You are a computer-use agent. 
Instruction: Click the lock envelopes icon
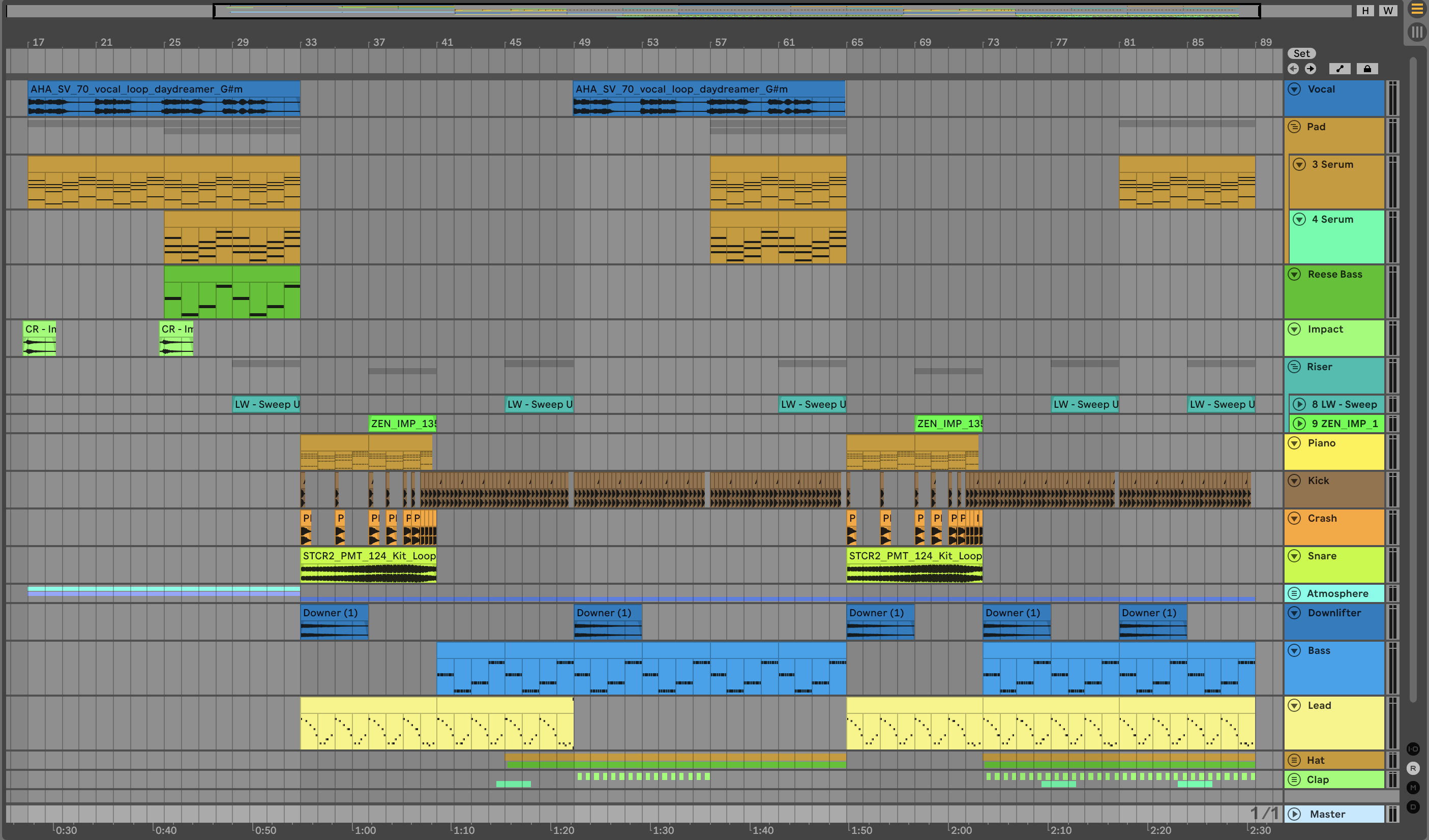pyautogui.click(x=1367, y=69)
